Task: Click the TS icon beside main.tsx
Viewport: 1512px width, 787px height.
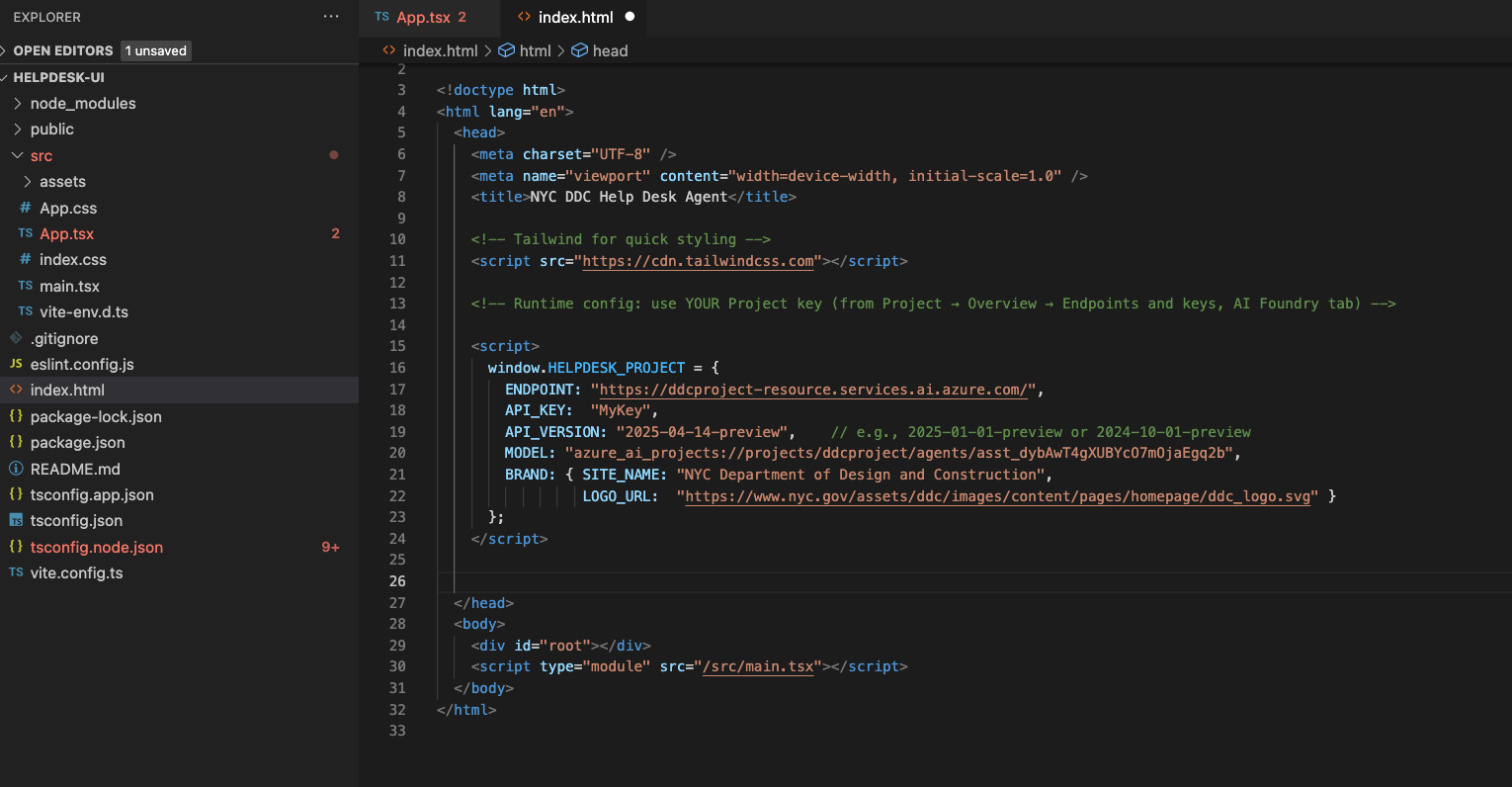Action: [x=26, y=286]
